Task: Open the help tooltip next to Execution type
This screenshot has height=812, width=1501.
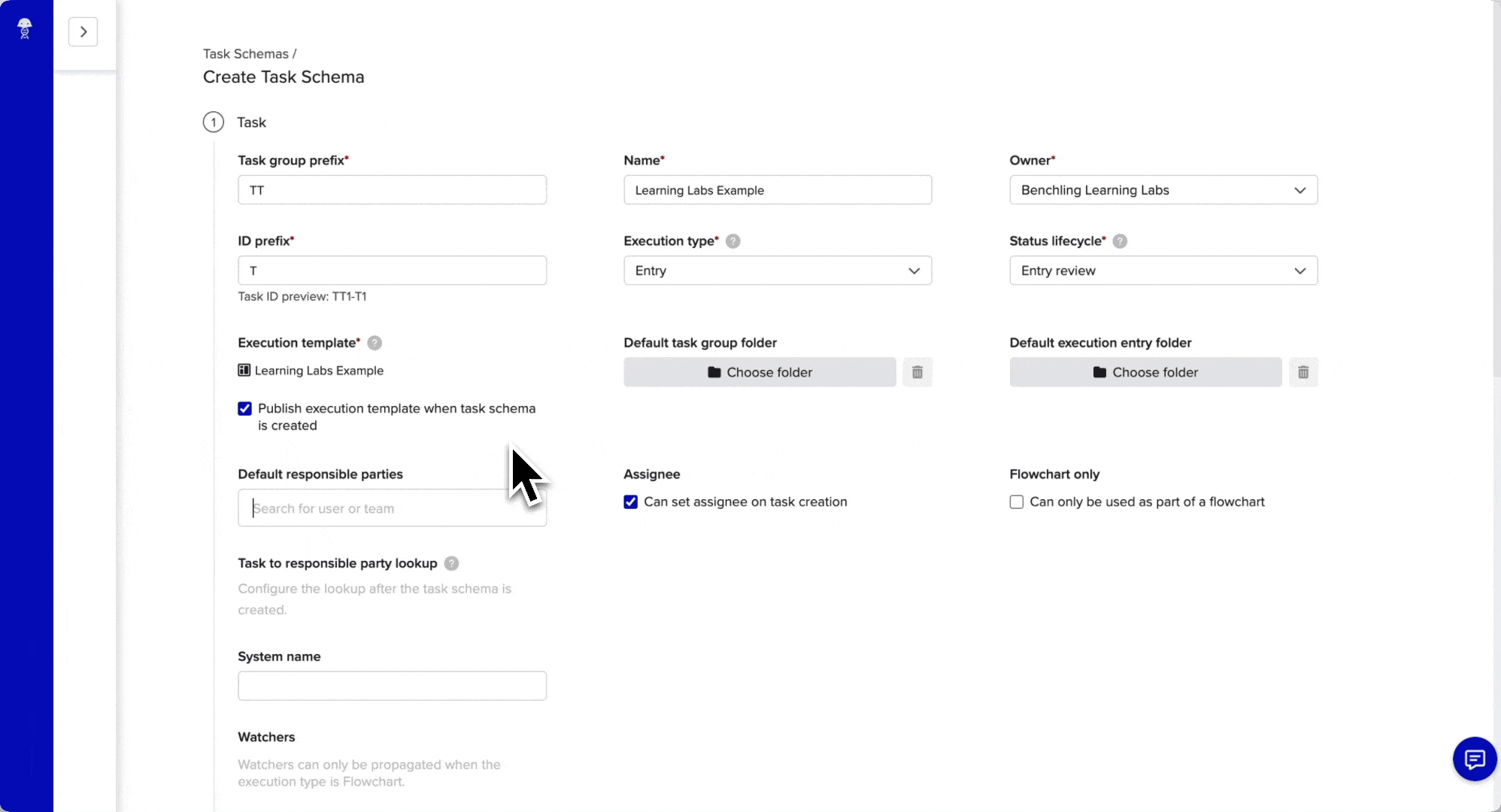Action: (x=734, y=241)
